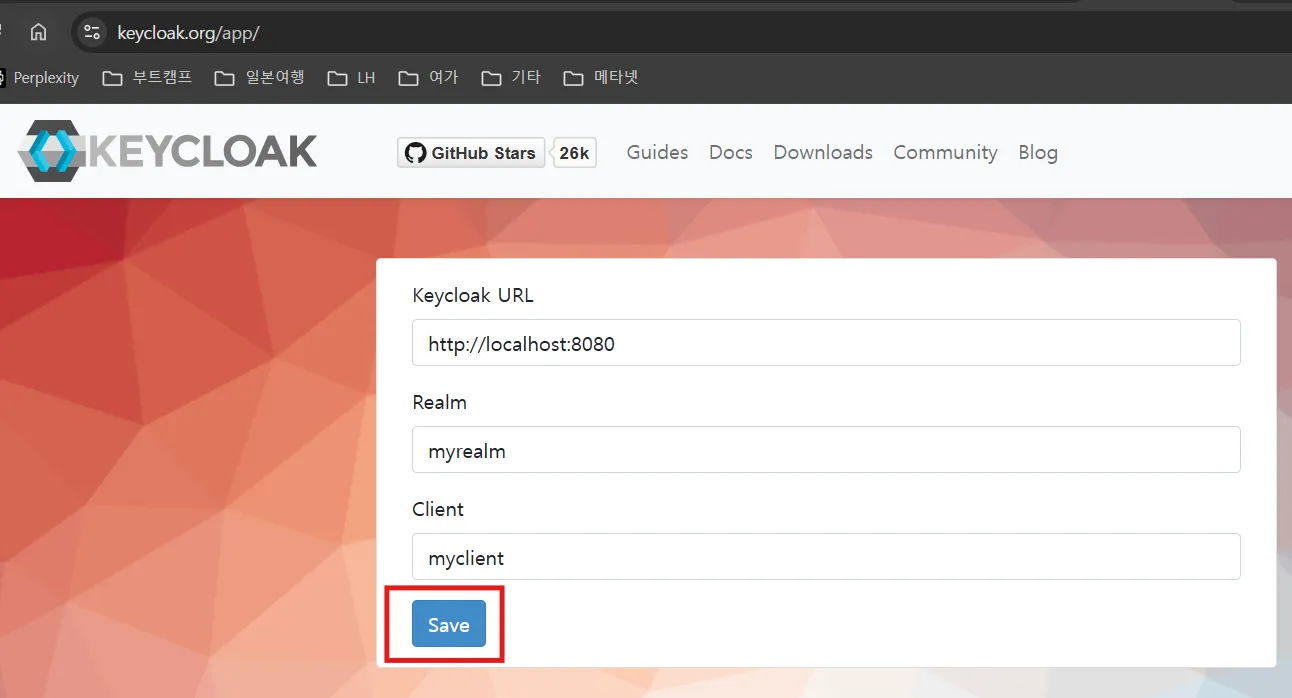Image resolution: width=1292 pixels, height=698 pixels.
Task: Click the keycloak.org/app/ address bar
Action: click(x=680, y=32)
